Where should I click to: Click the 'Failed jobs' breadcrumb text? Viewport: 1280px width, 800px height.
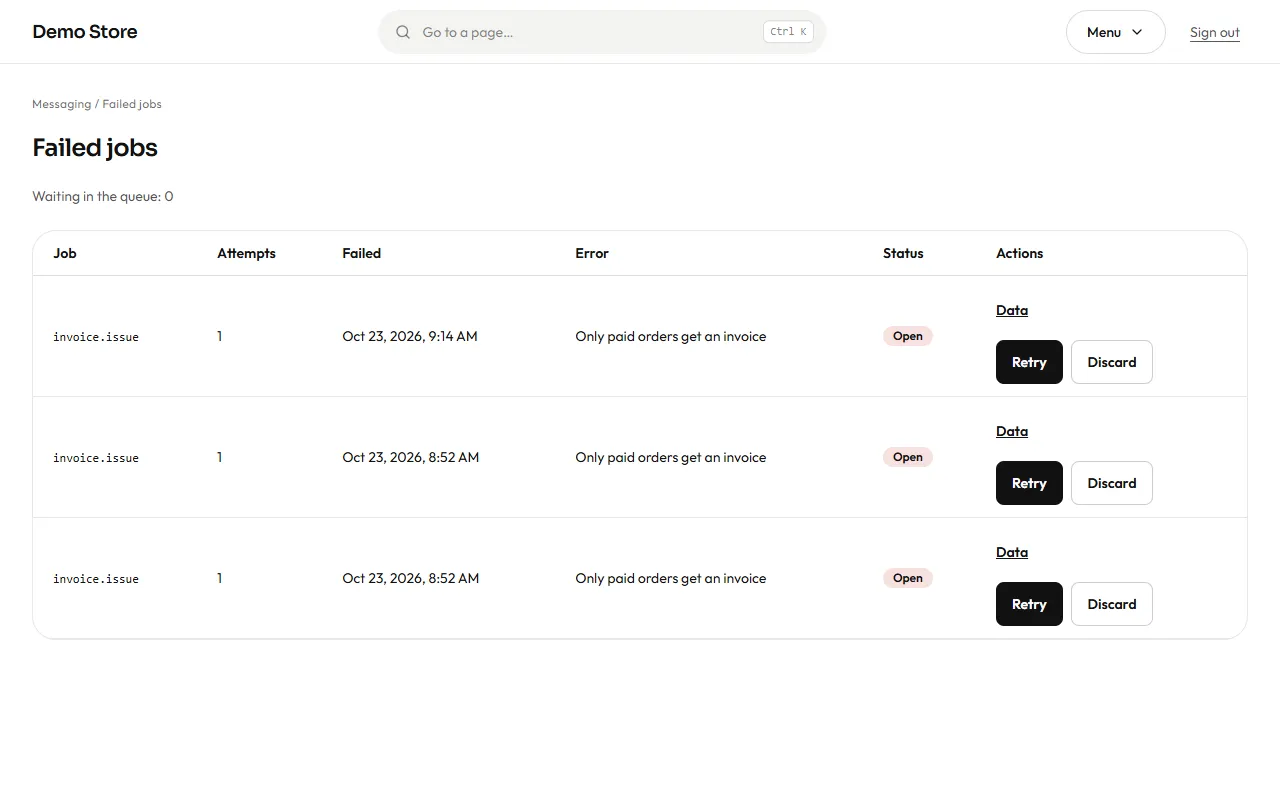pyautogui.click(x=132, y=104)
